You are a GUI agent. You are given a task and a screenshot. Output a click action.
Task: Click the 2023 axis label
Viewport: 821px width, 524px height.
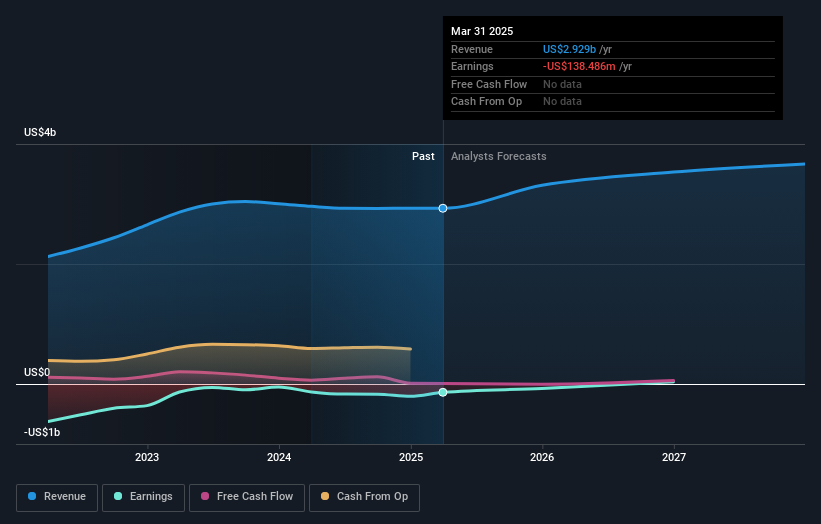[x=147, y=457]
